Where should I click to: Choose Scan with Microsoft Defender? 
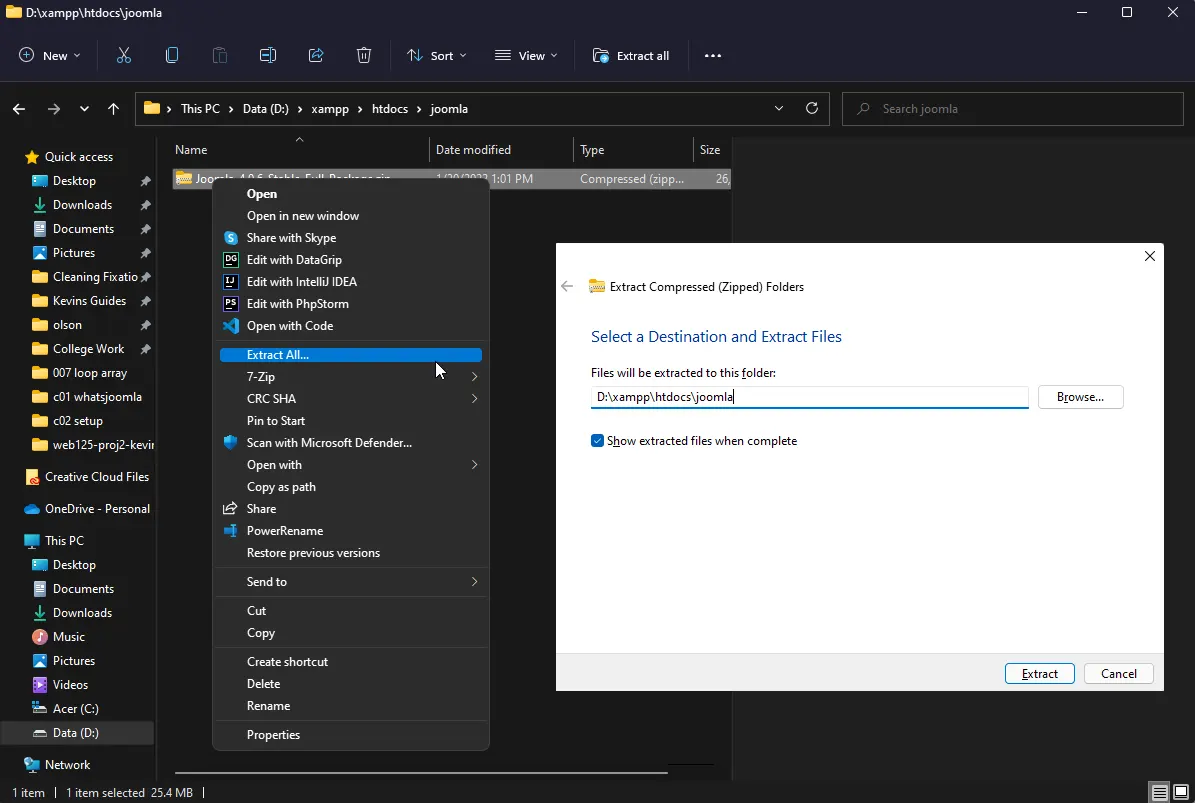pyautogui.click(x=329, y=443)
